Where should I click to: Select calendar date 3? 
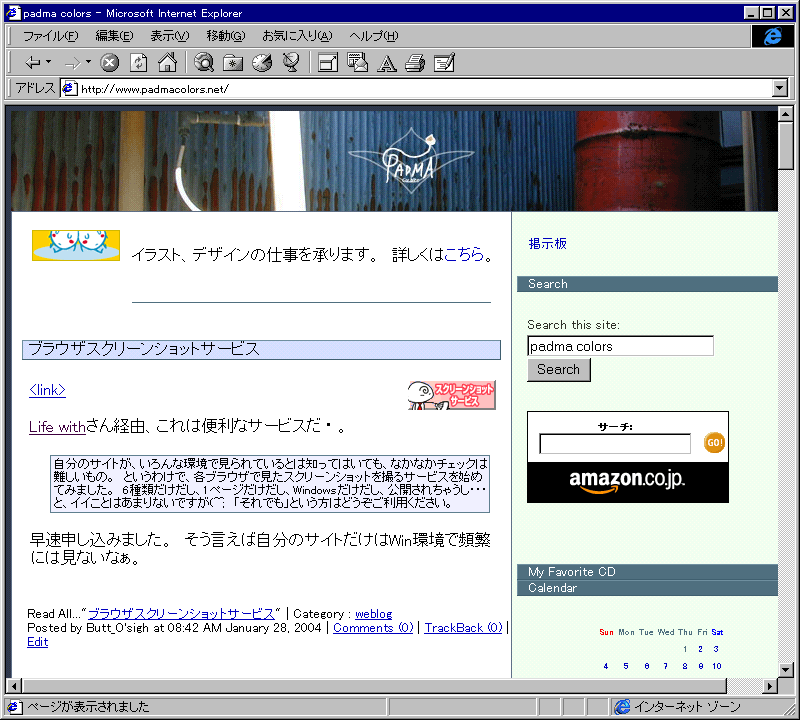(x=716, y=649)
